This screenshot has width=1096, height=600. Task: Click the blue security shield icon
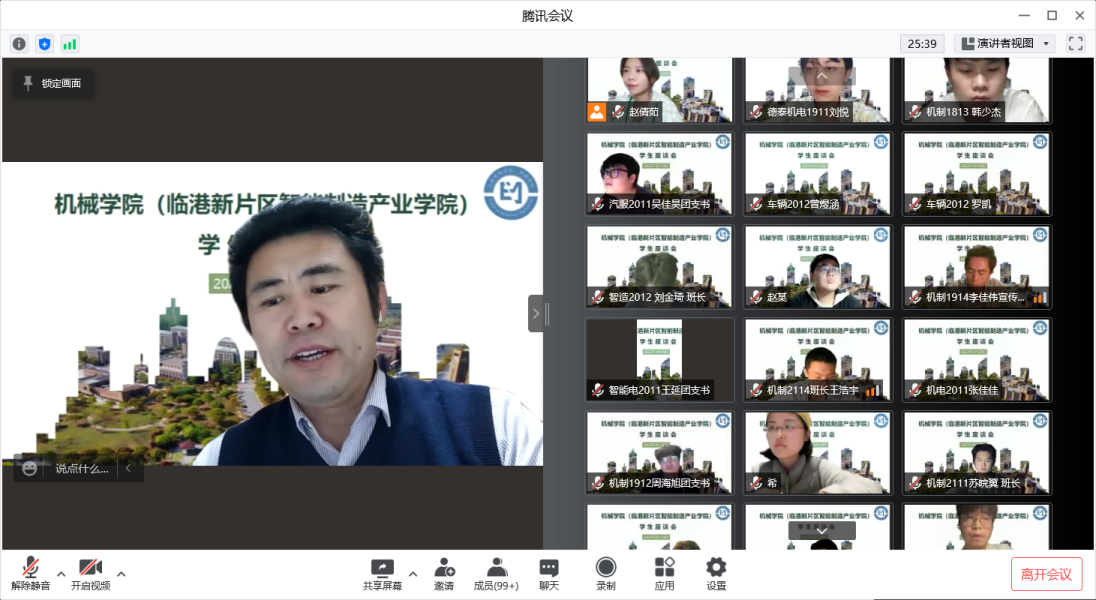click(44, 44)
